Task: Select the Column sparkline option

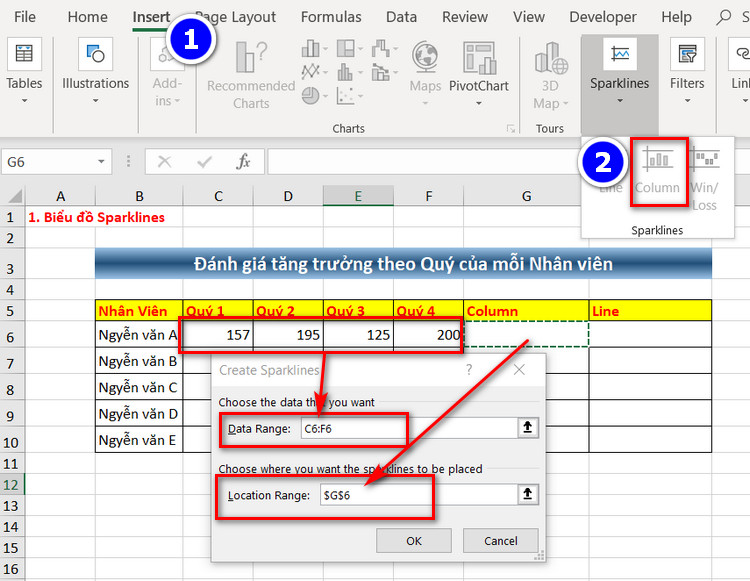Action: [658, 171]
